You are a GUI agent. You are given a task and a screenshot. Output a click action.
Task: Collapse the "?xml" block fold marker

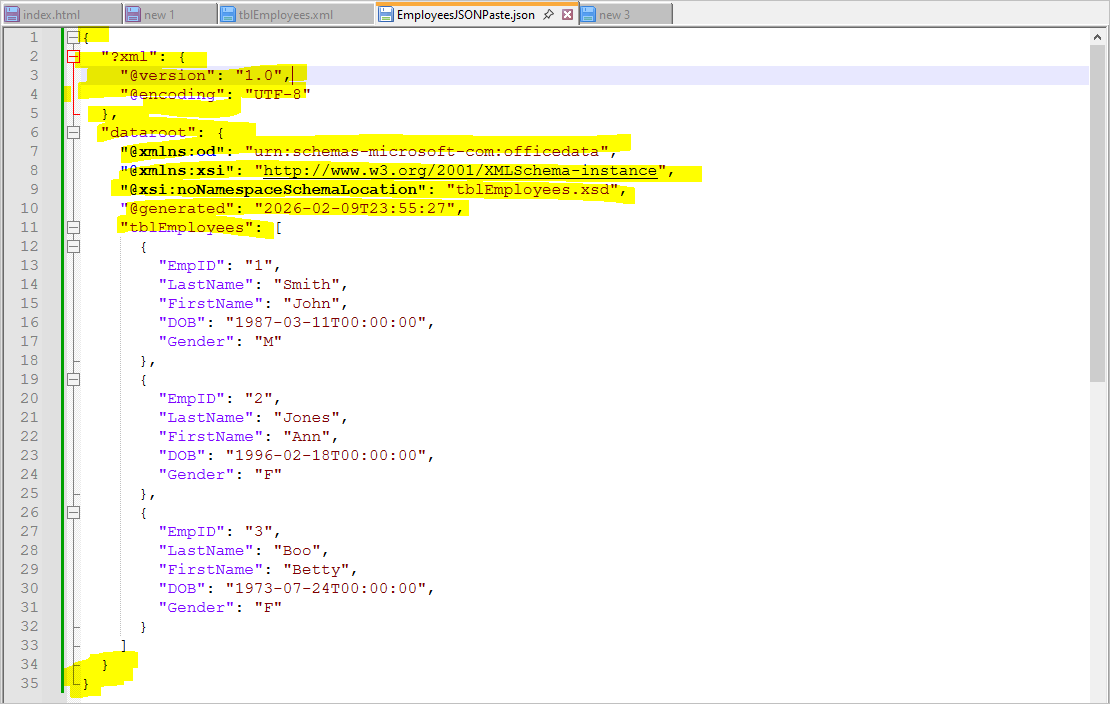click(x=73, y=57)
